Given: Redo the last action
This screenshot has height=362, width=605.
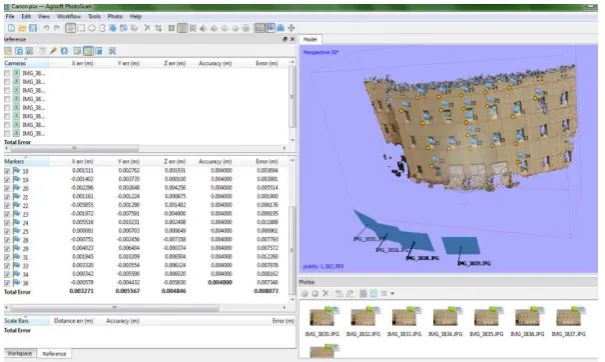Looking at the screenshot, I should (x=57, y=28).
